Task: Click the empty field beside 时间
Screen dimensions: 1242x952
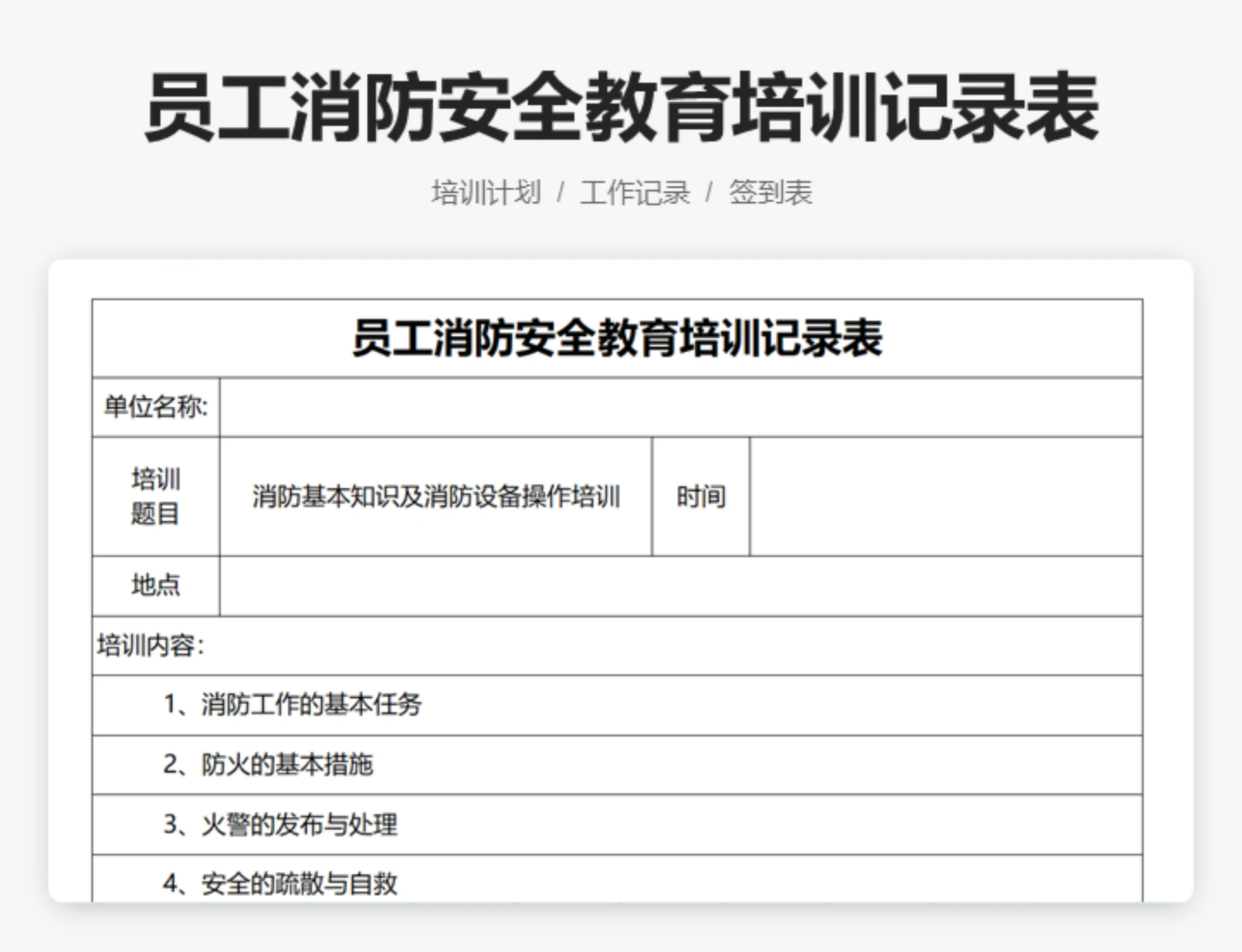Action: point(946,497)
